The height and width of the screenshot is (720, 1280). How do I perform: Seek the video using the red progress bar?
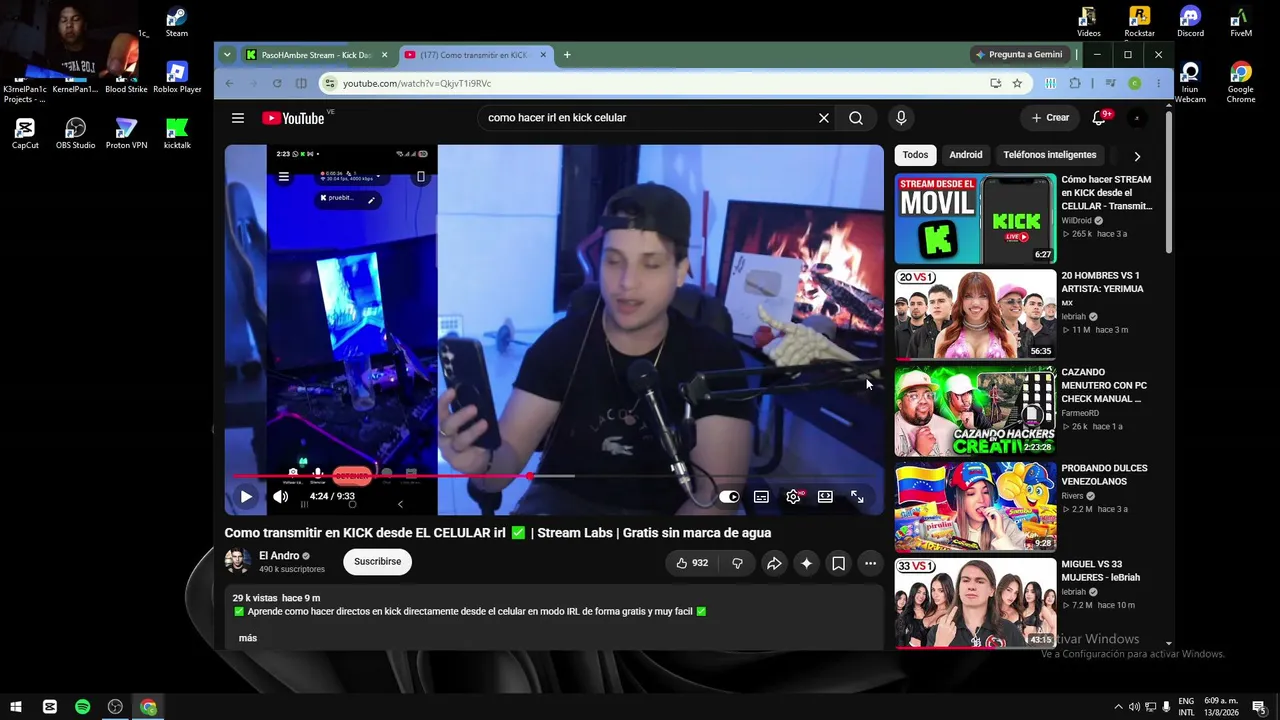click(x=554, y=476)
